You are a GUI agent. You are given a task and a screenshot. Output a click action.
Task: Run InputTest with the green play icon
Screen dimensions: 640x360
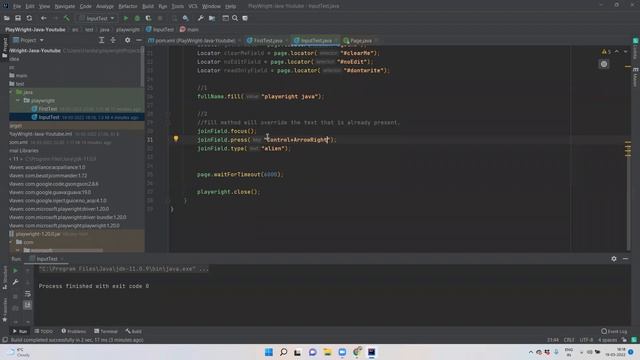click(x=126, y=18)
